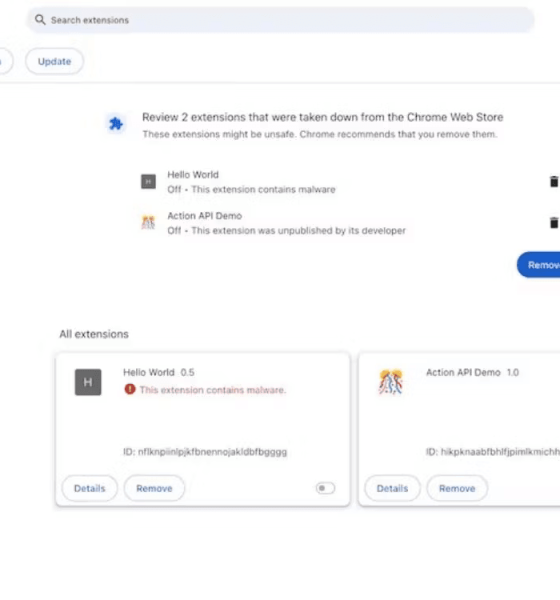Viewport: 560px width, 600px height.
Task: Click the Update button
Action: click(x=54, y=61)
